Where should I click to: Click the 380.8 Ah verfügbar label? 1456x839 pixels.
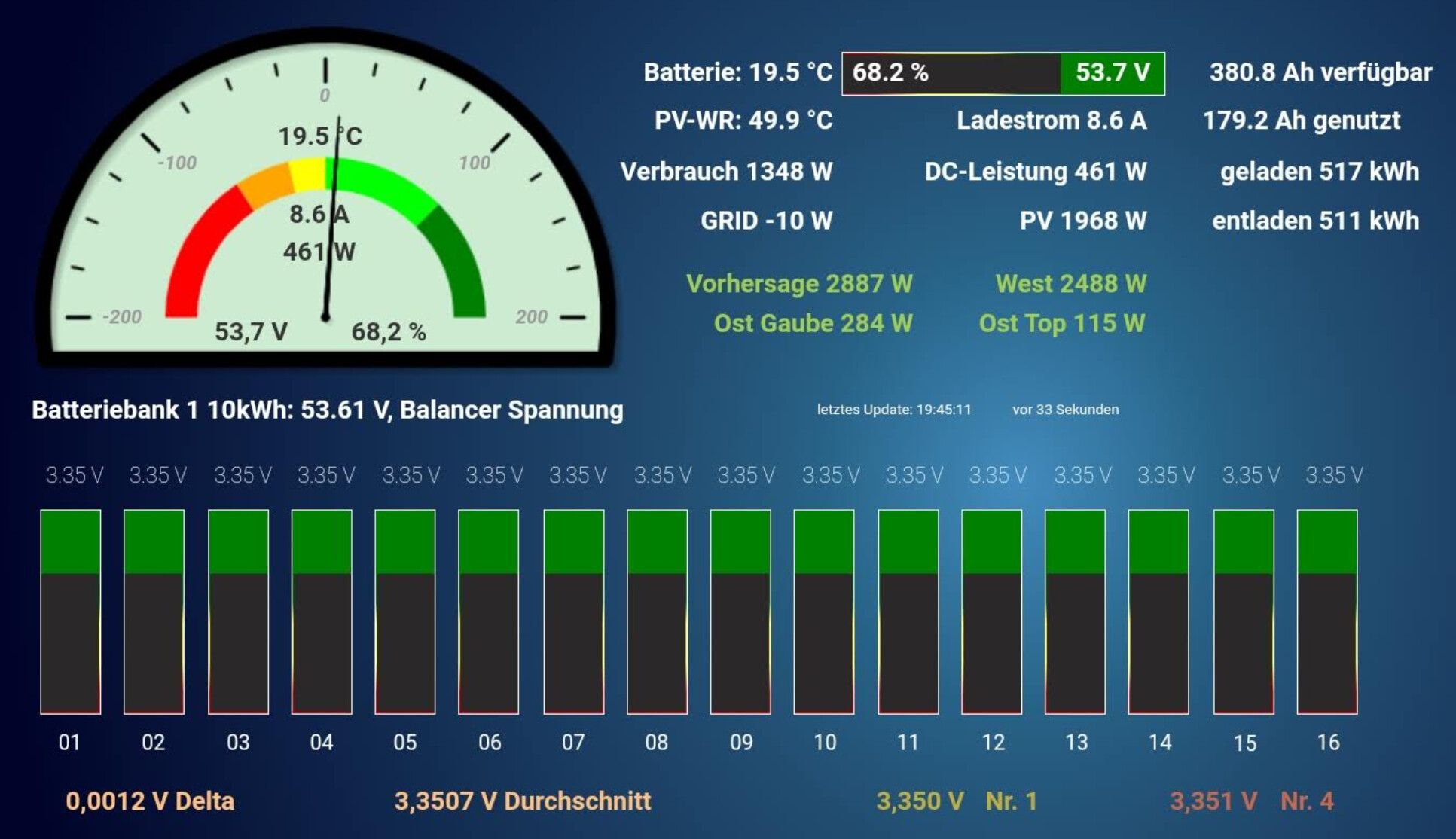(1320, 72)
